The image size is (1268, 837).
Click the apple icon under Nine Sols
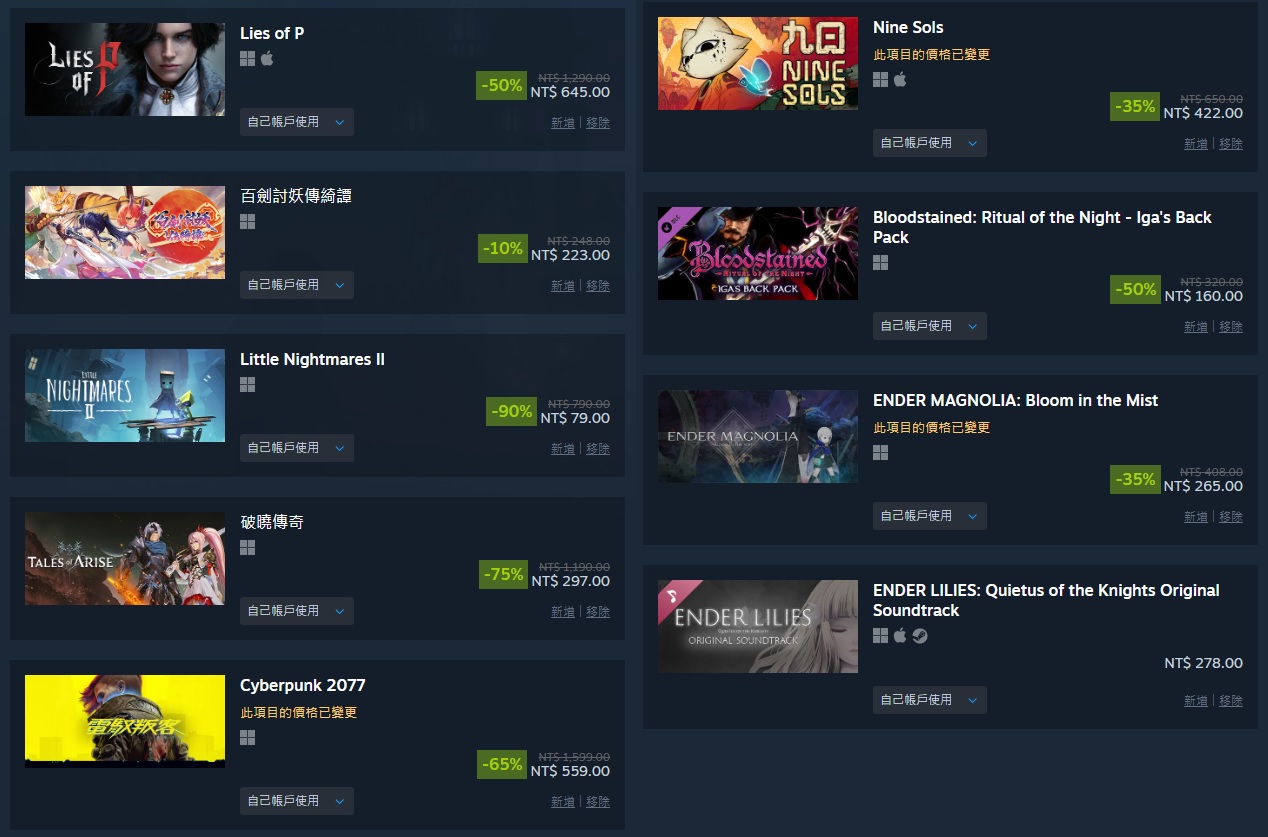click(900, 79)
